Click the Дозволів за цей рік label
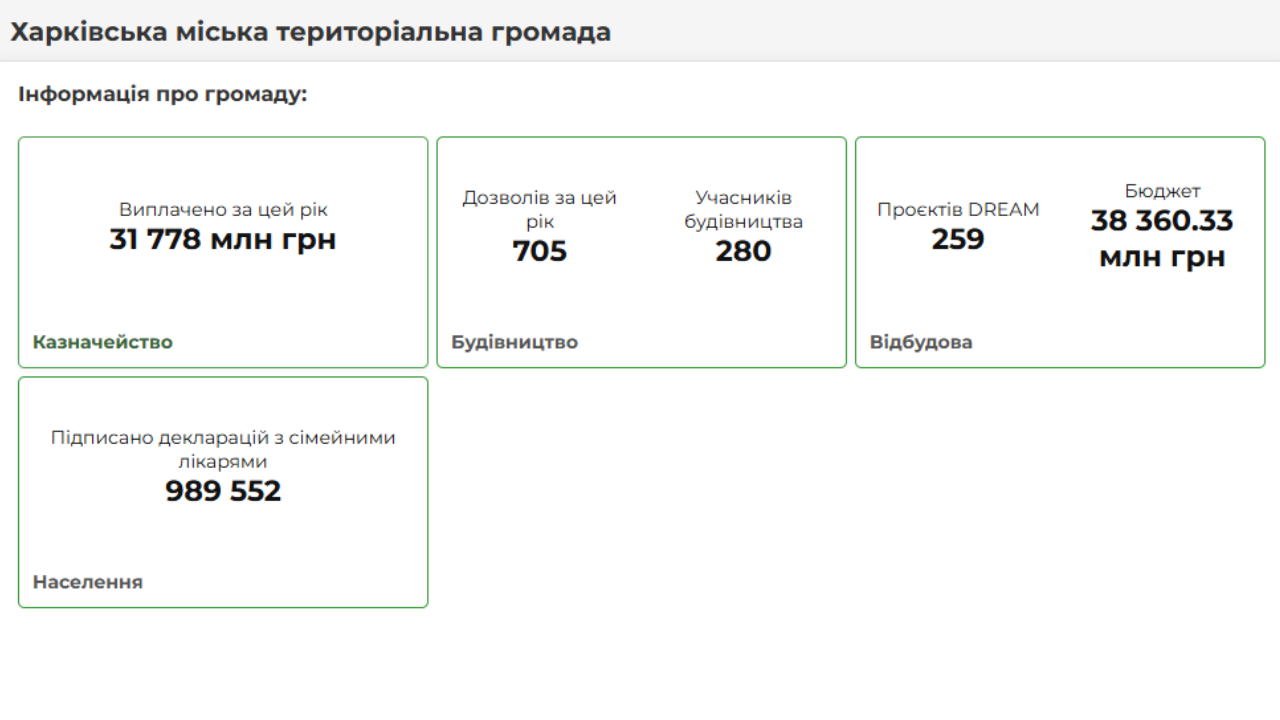 [539, 209]
